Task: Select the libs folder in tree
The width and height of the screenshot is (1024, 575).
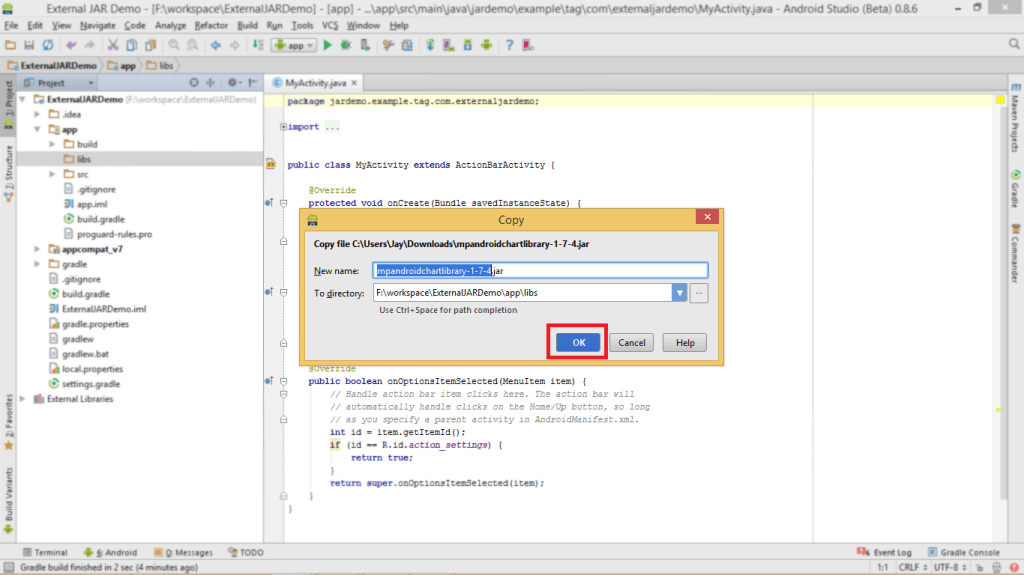Action: (84, 159)
